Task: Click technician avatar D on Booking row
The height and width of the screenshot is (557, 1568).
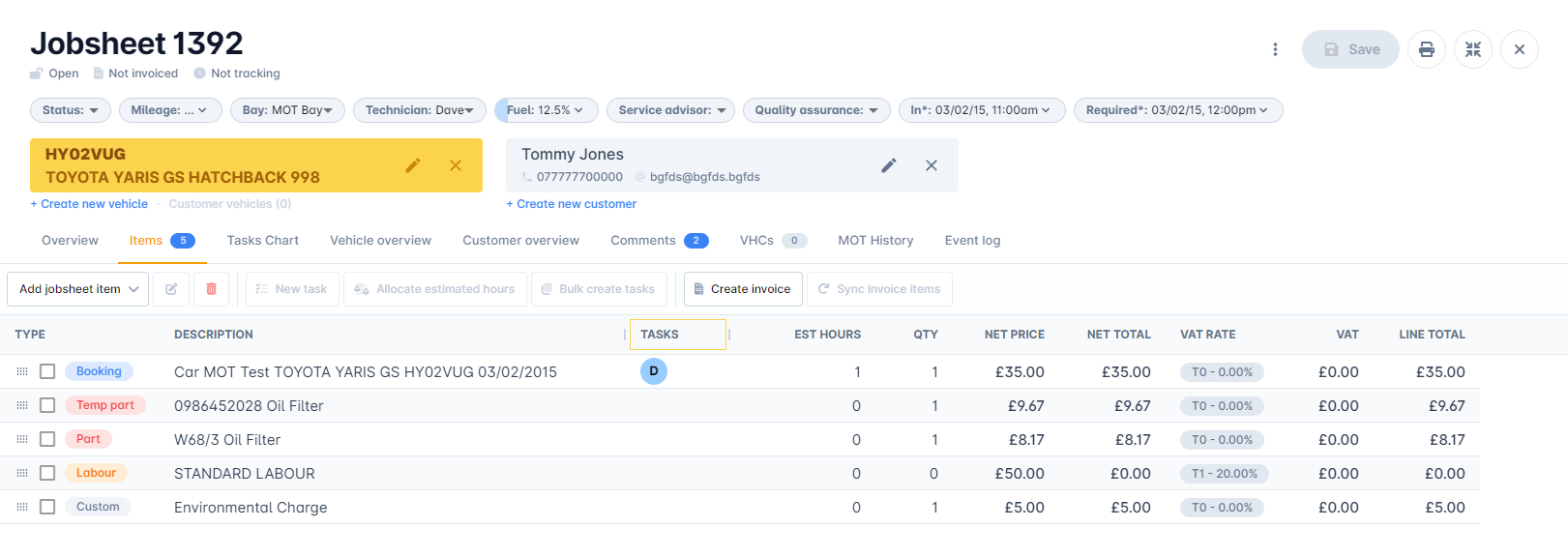Action: click(653, 371)
